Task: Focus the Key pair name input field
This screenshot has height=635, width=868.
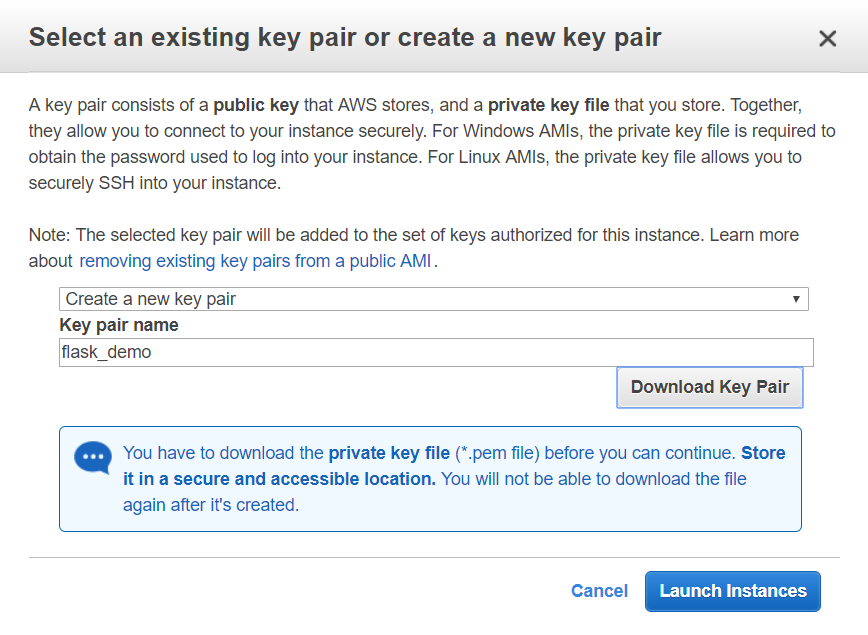Action: [x=436, y=352]
